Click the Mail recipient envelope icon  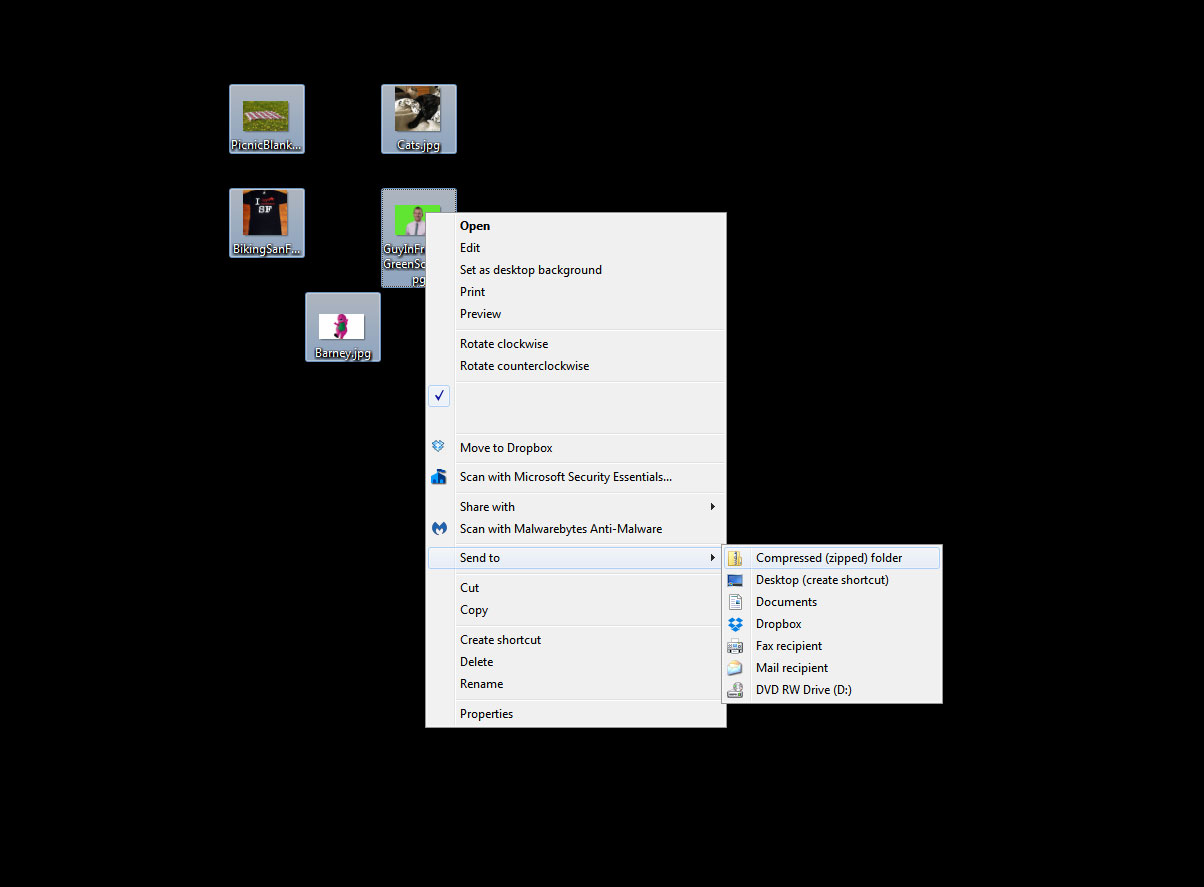[x=735, y=668]
